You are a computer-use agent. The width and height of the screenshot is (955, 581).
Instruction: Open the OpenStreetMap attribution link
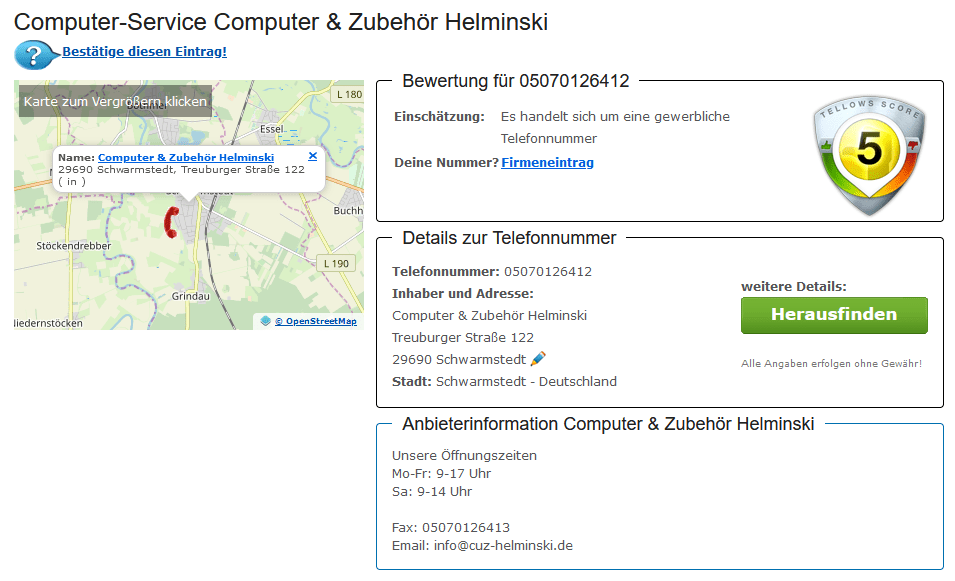pyautogui.click(x=315, y=321)
